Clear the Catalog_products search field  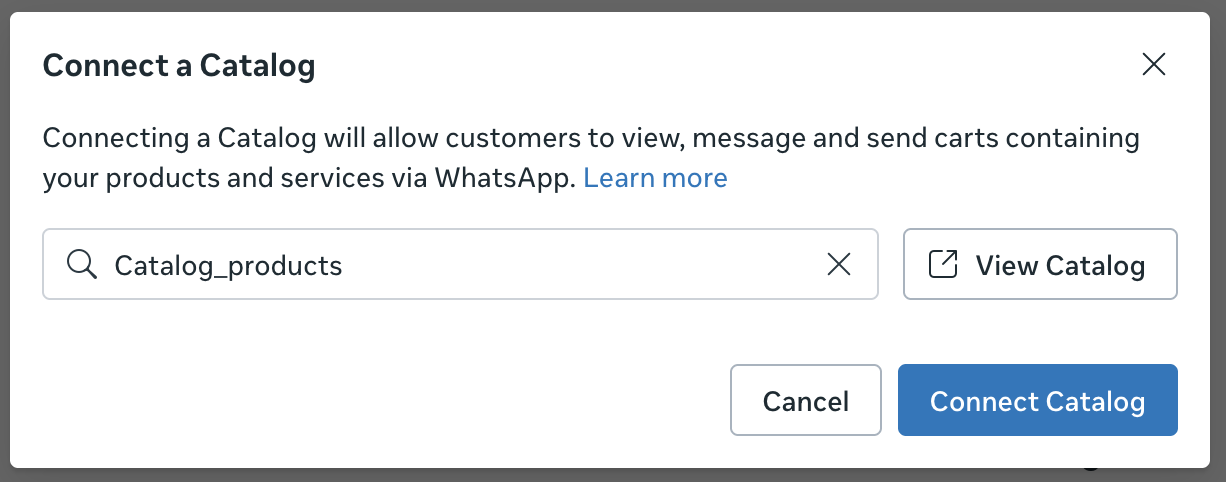click(838, 264)
